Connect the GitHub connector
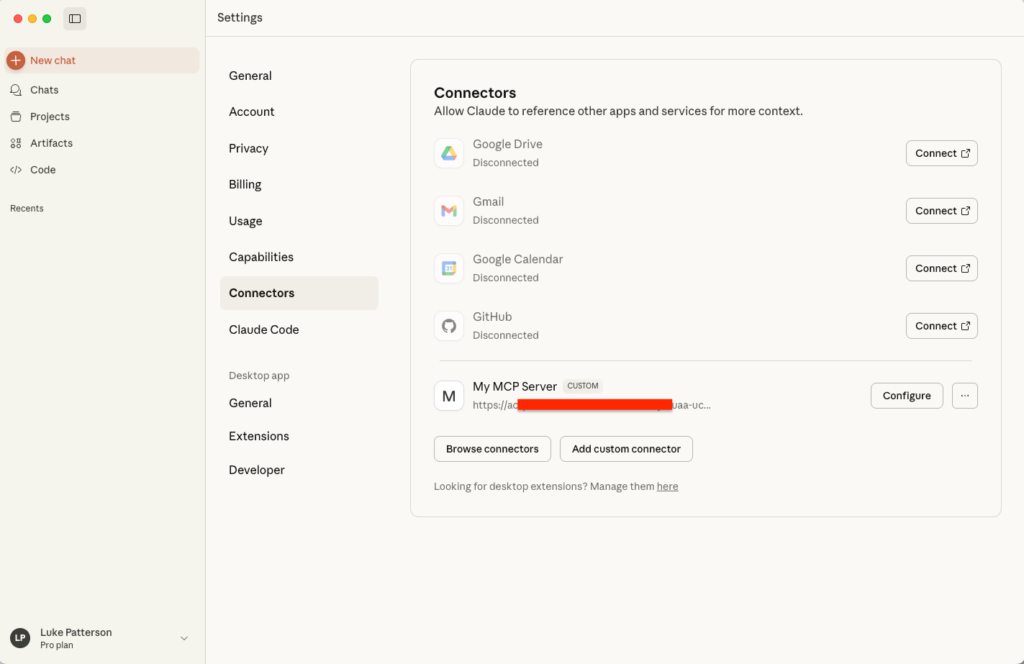Viewport: 1024px width, 664px height. [941, 326]
